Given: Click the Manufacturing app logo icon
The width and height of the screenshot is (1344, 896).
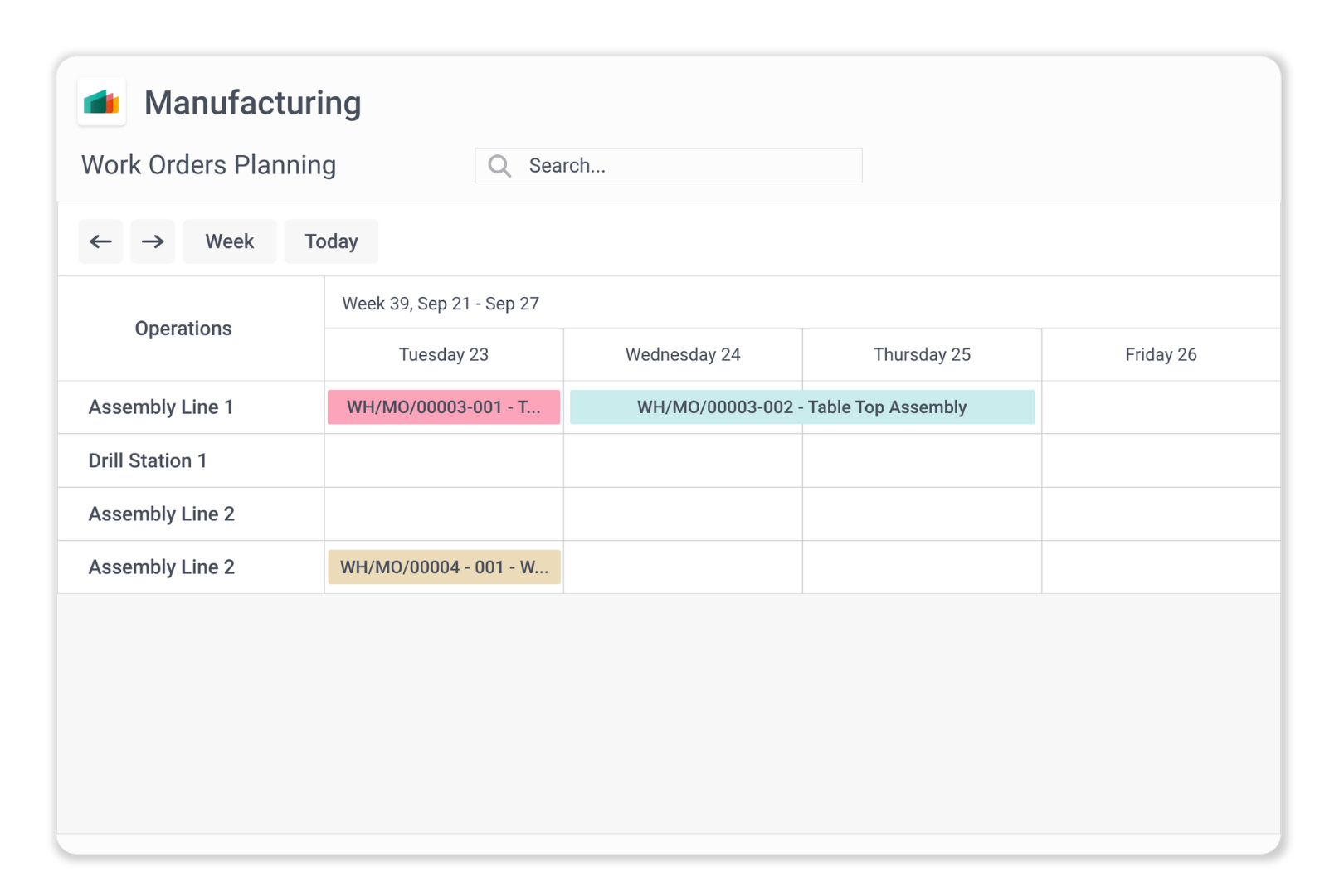Looking at the screenshot, I should click(102, 102).
